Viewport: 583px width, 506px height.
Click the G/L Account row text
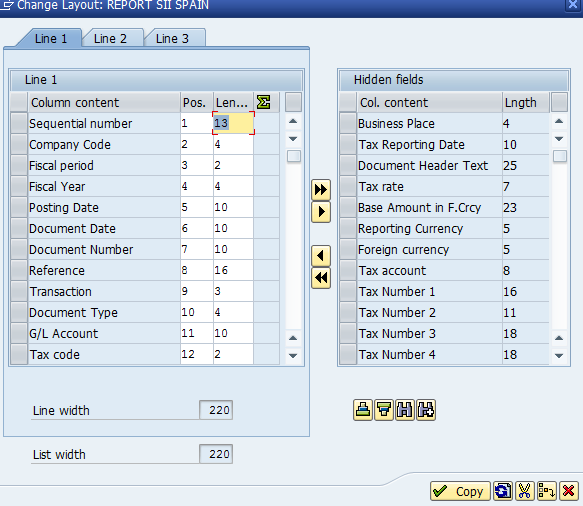click(64, 334)
